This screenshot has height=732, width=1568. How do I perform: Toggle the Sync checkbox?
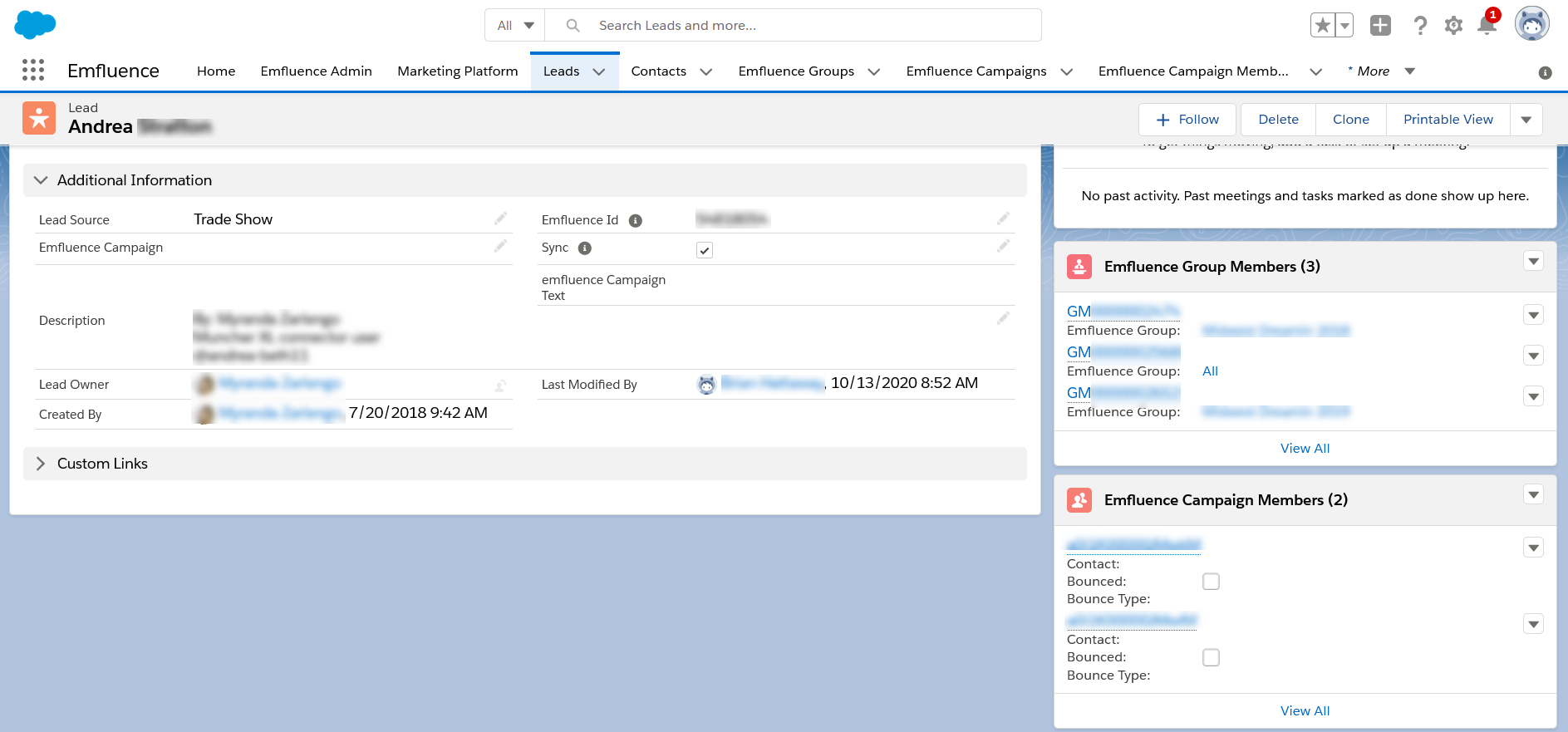tap(705, 250)
